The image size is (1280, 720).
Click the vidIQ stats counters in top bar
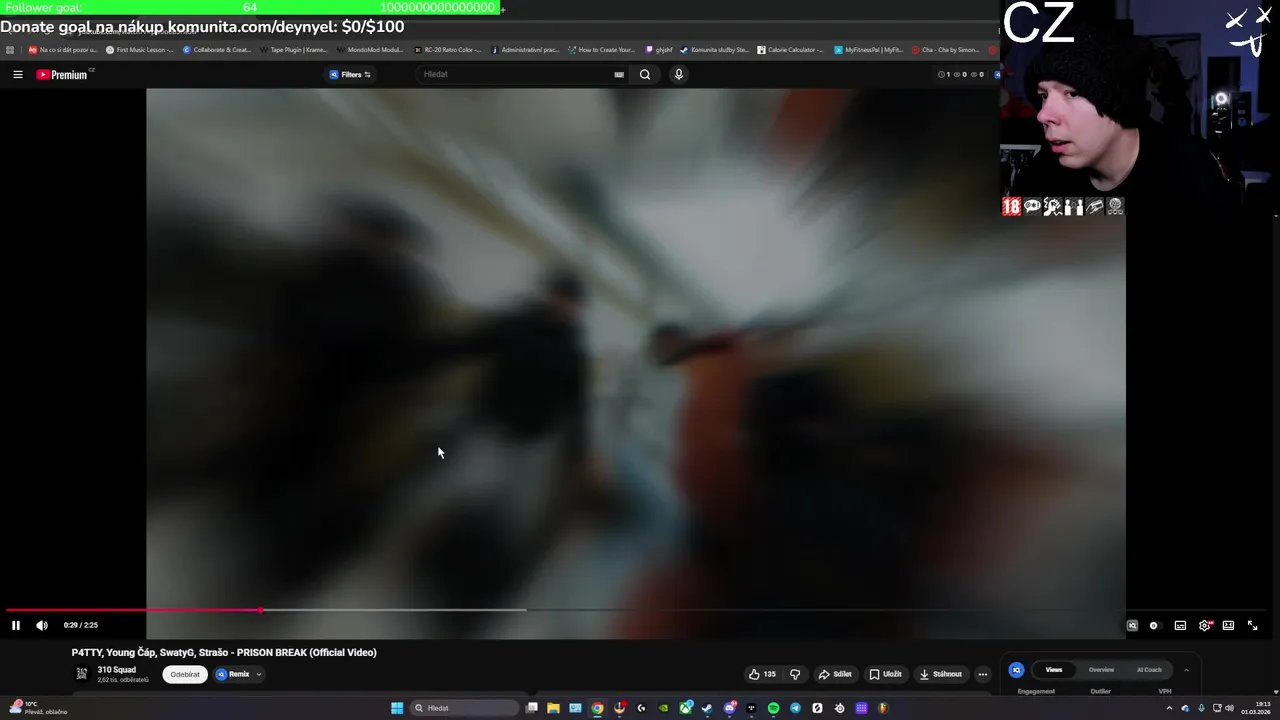pos(960,74)
